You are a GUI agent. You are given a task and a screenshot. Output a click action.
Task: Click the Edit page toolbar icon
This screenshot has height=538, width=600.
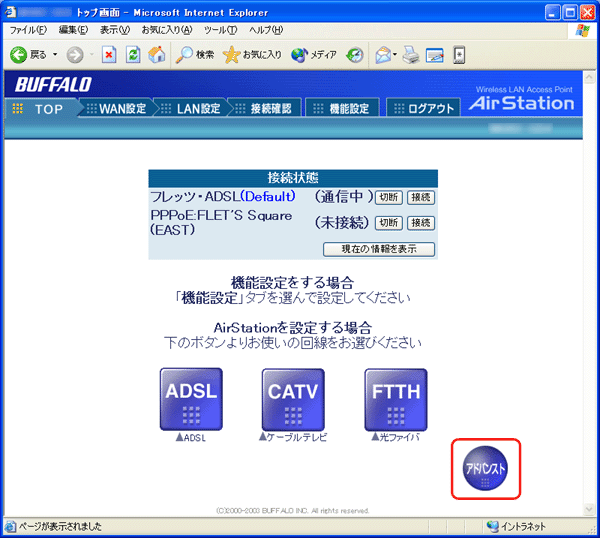point(435,55)
